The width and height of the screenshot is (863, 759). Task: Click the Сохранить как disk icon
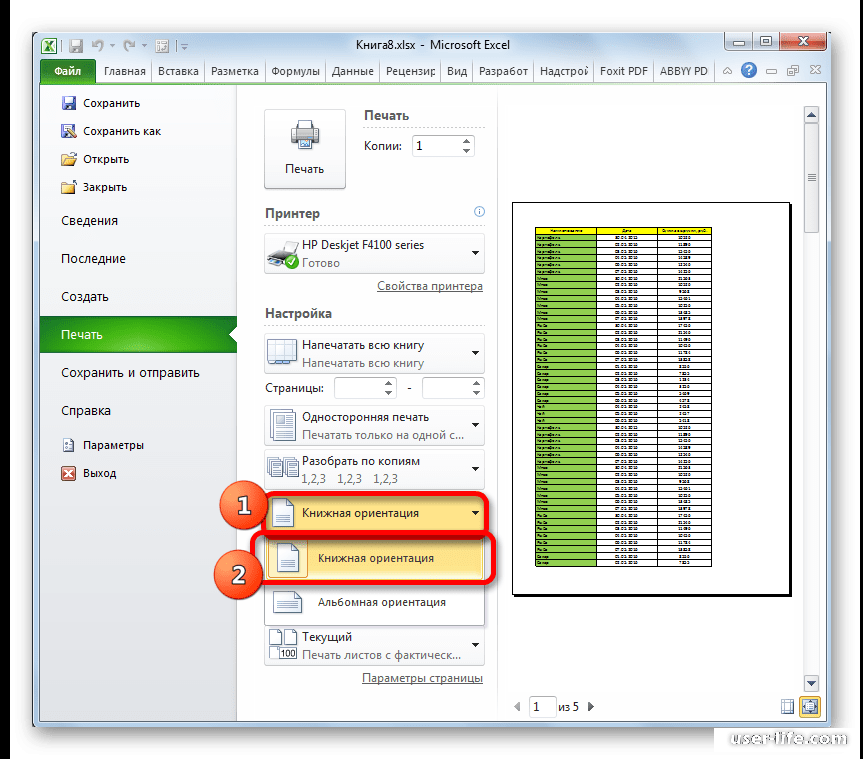tap(69, 131)
